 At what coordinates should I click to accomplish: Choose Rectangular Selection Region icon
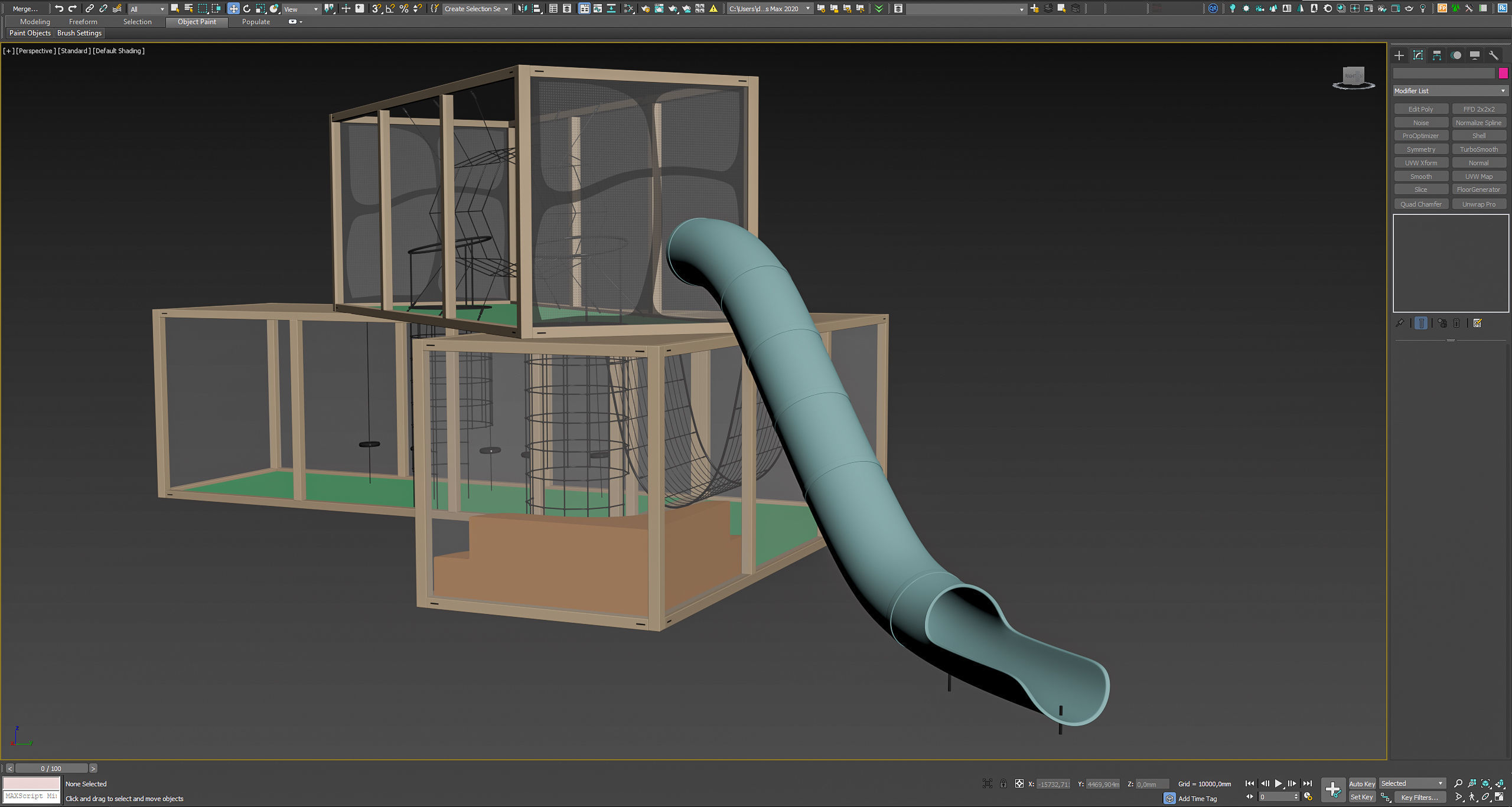[203, 8]
